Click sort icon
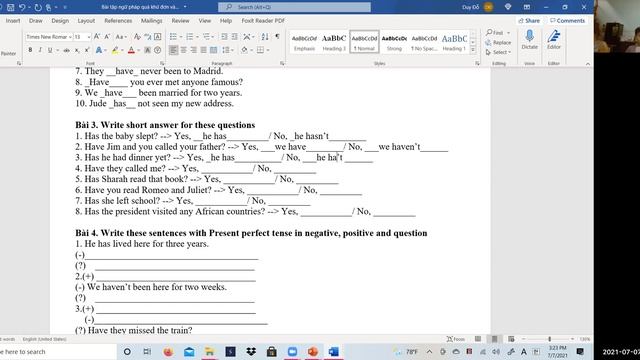 pos(265,37)
